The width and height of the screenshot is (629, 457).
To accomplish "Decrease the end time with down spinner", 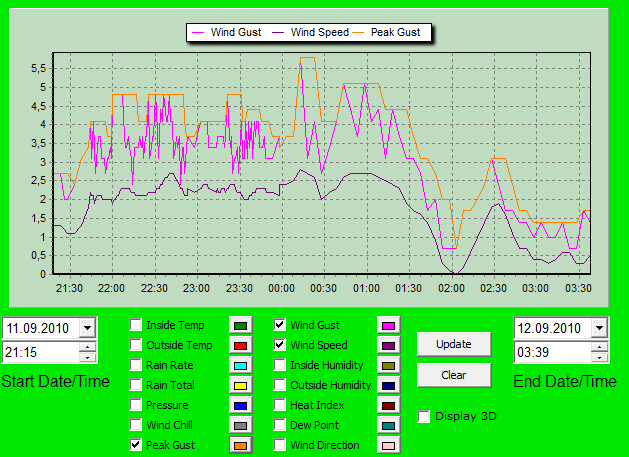I will pos(598,357).
